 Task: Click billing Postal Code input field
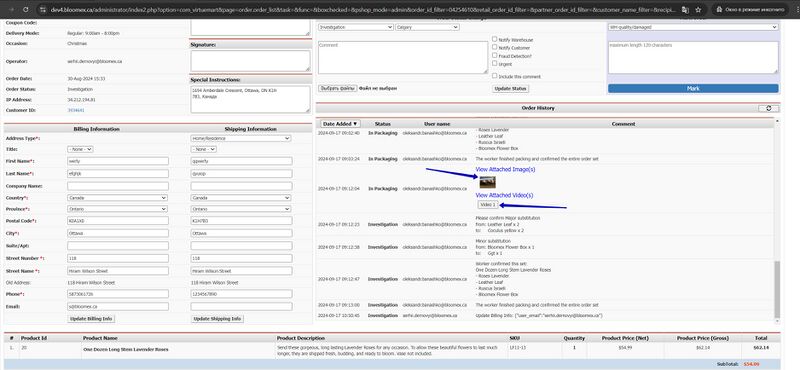tap(118, 221)
